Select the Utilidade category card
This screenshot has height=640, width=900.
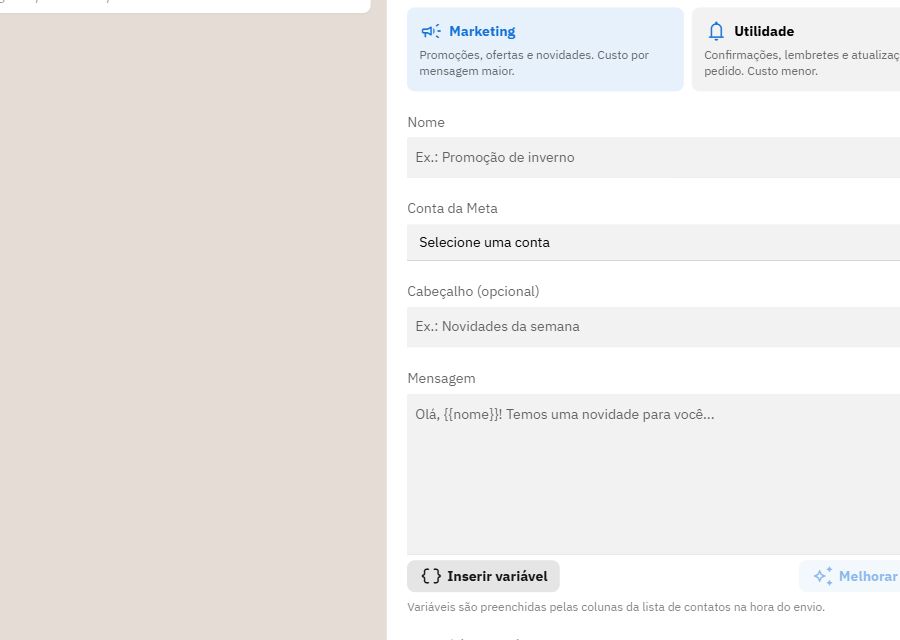(x=796, y=49)
